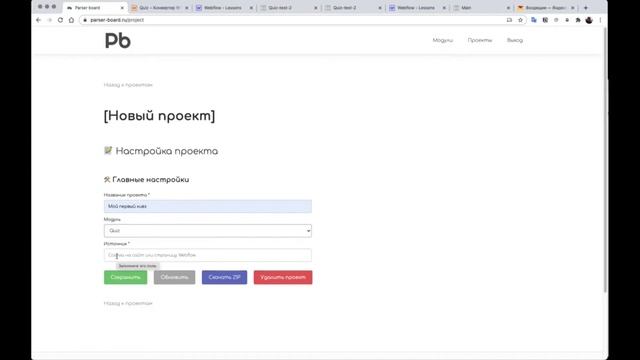Open the Модуль dropdown showing Quiz
The height and width of the screenshot is (360, 640).
[x=208, y=231]
